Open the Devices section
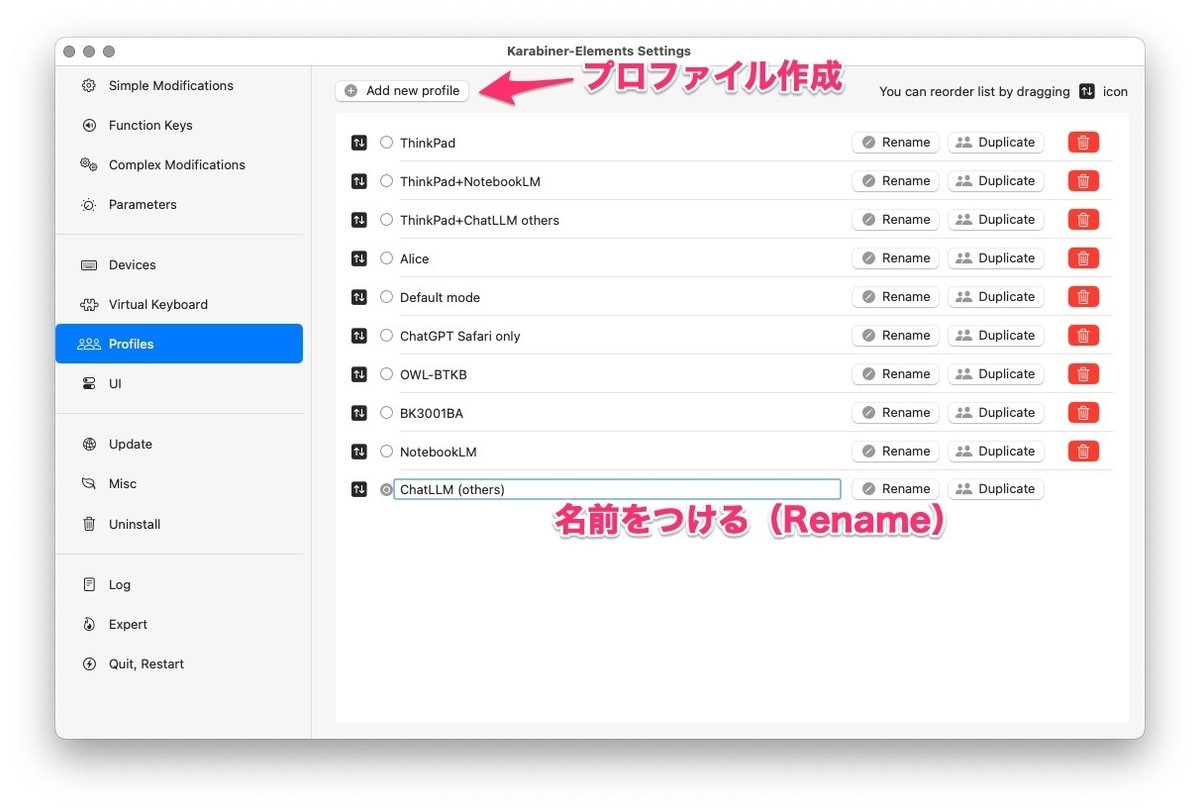The width and height of the screenshot is (1200, 812). (x=179, y=265)
